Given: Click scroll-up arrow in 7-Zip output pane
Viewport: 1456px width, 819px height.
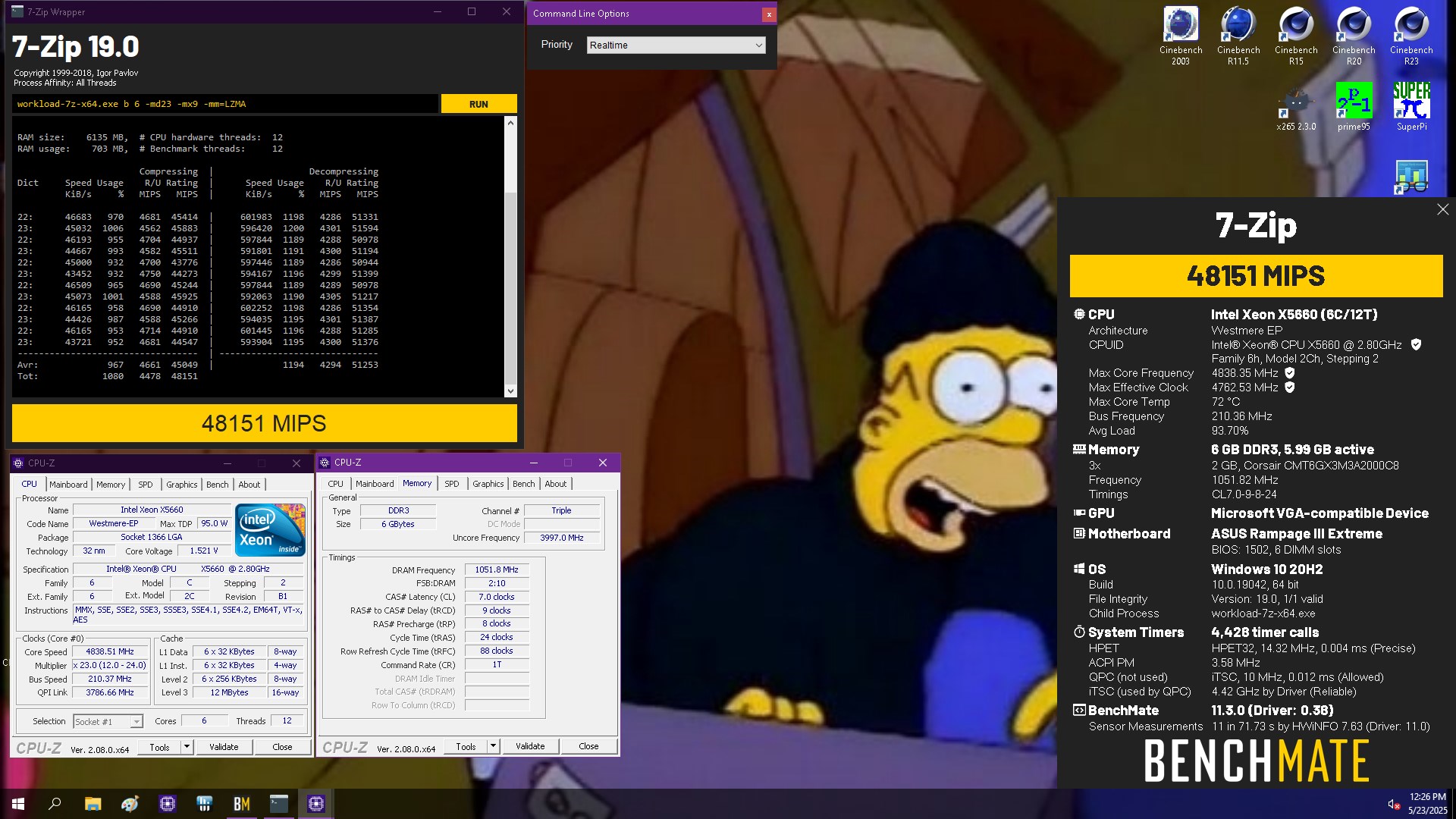Looking at the screenshot, I should tap(510, 123).
